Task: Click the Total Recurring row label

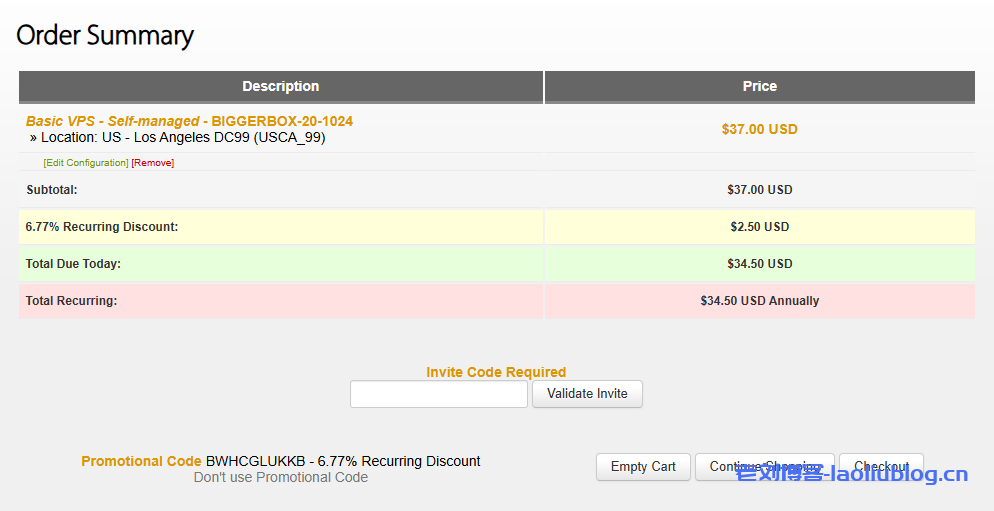Action: [x=71, y=301]
